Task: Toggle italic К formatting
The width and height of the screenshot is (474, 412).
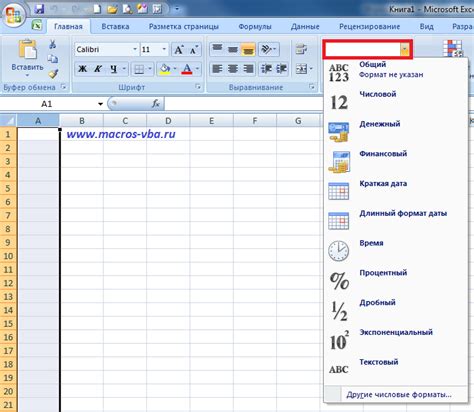Action: (x=98, y=69)
